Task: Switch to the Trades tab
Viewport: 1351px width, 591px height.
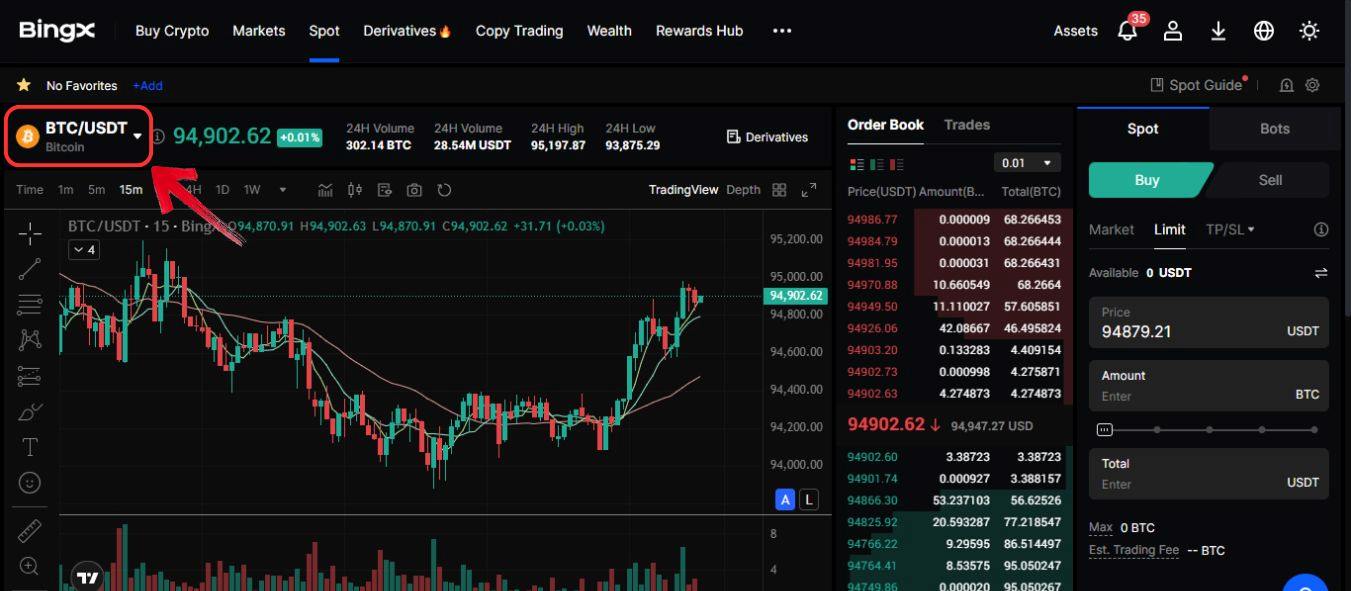Action: [967, 125]
